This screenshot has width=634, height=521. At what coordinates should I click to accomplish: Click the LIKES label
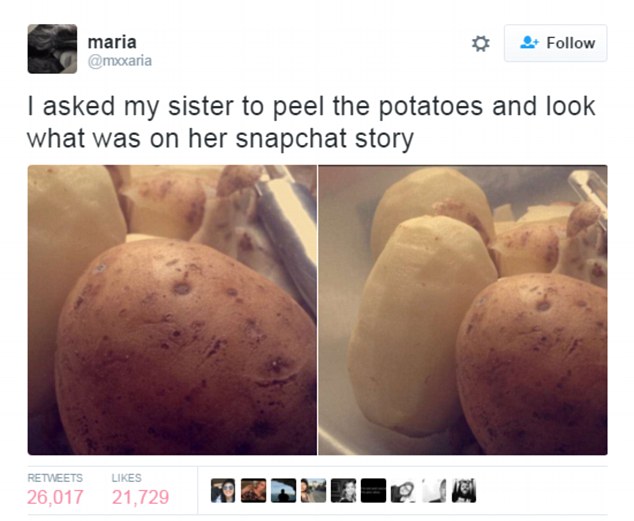coord(127,478)
